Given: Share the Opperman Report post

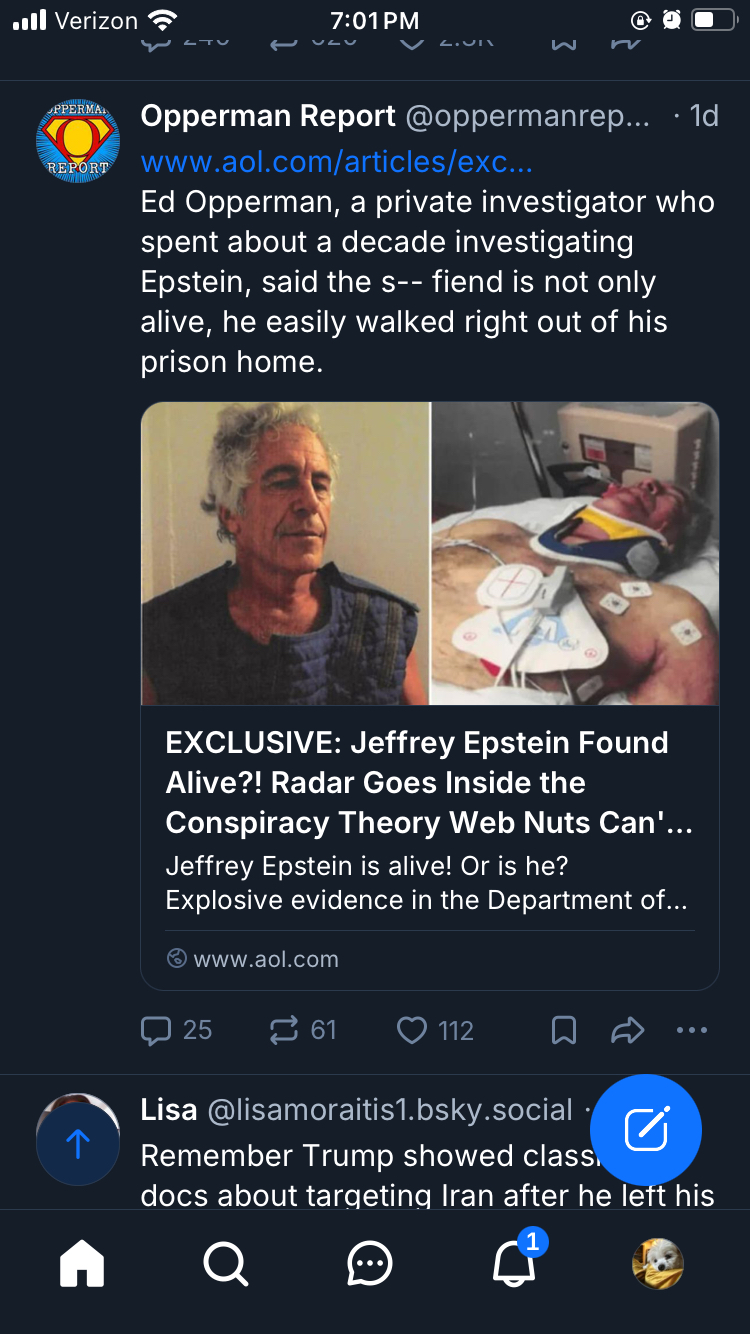Looking at the screenshot, I should coord(627,1030).
